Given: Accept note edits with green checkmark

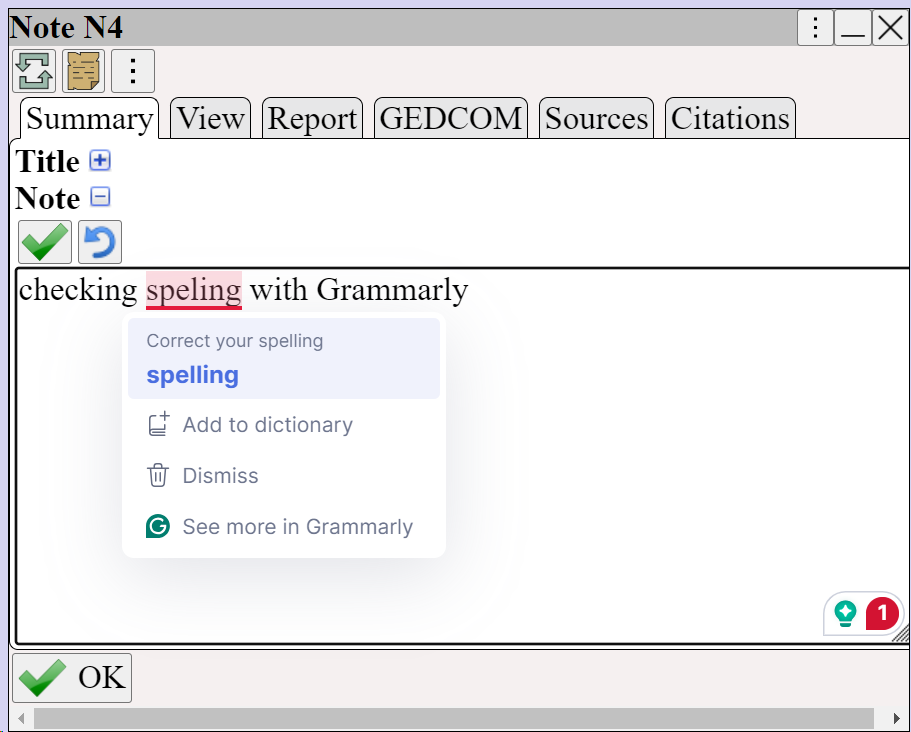Looking at the screenshot, I should (x=45, y=242).
